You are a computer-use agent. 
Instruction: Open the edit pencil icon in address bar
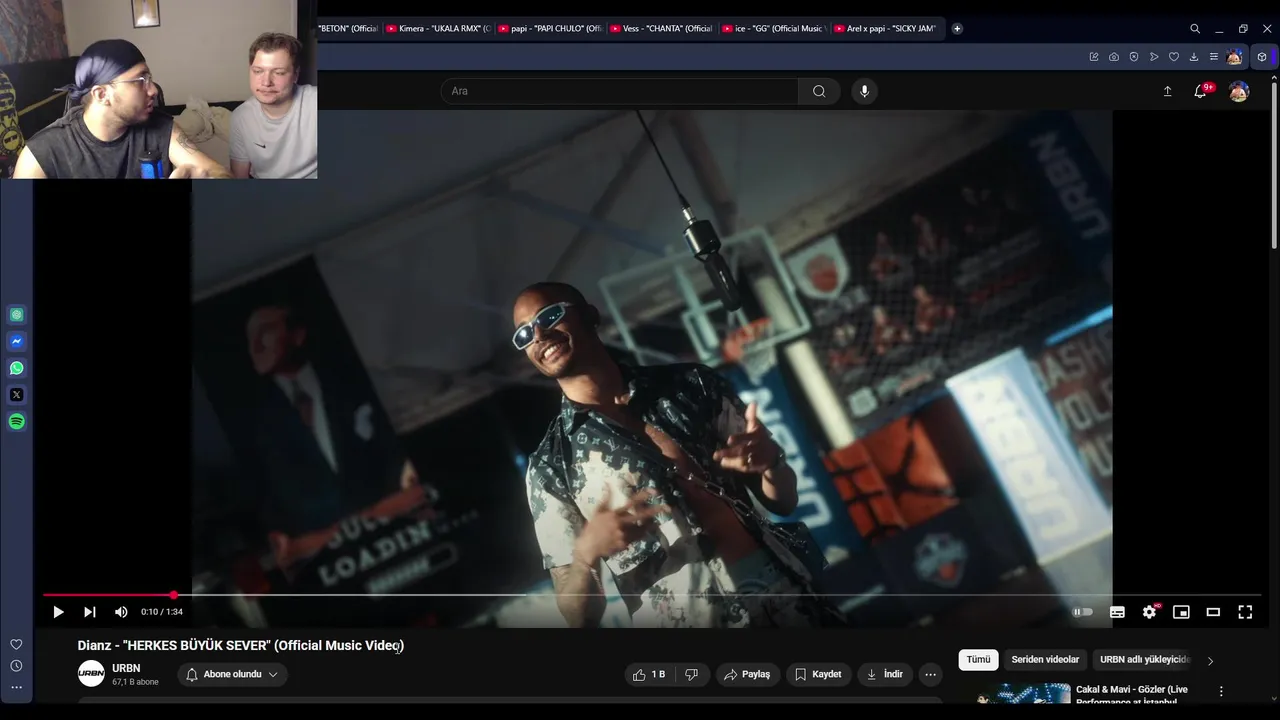coord(1094,57)
